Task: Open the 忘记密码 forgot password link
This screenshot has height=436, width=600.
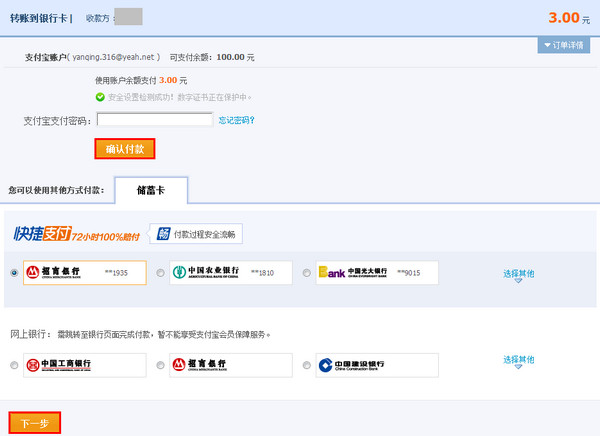Action: (x=236, y=121)
